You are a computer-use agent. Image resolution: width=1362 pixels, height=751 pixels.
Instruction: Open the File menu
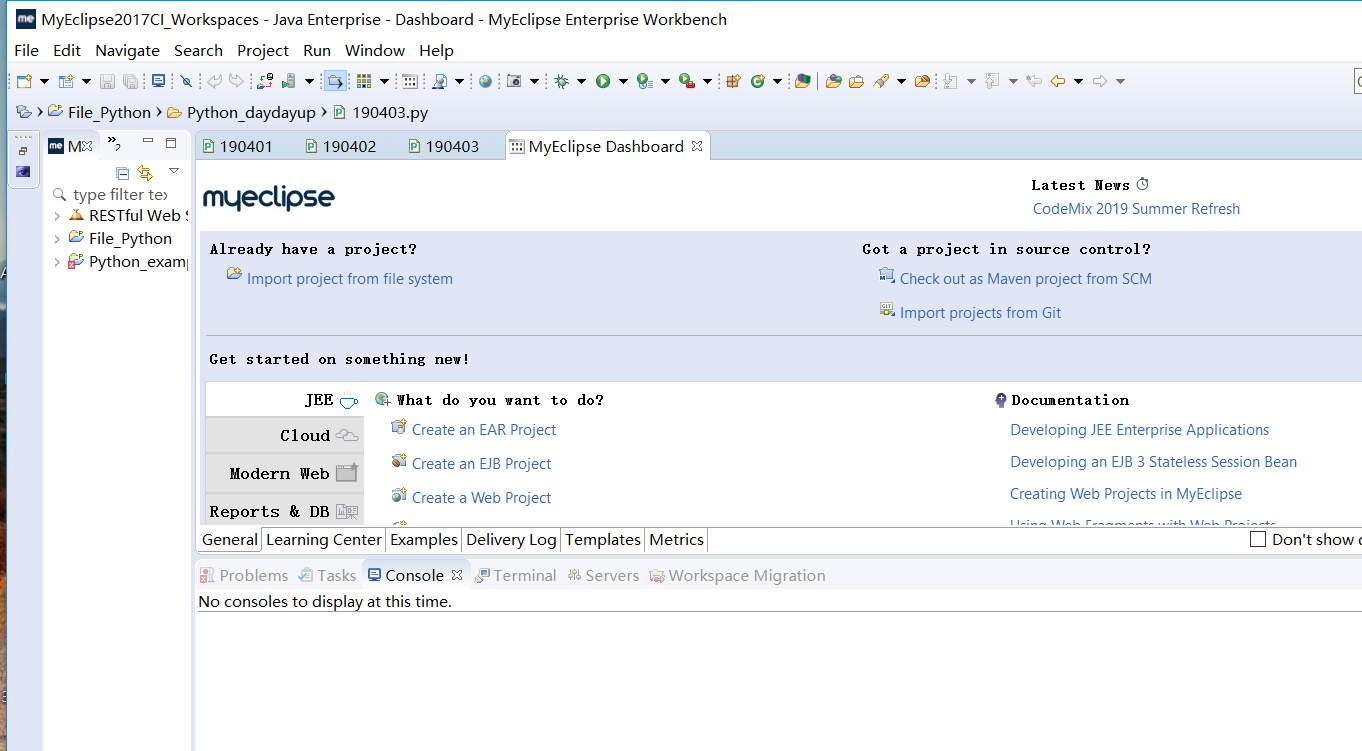point(26,50)
